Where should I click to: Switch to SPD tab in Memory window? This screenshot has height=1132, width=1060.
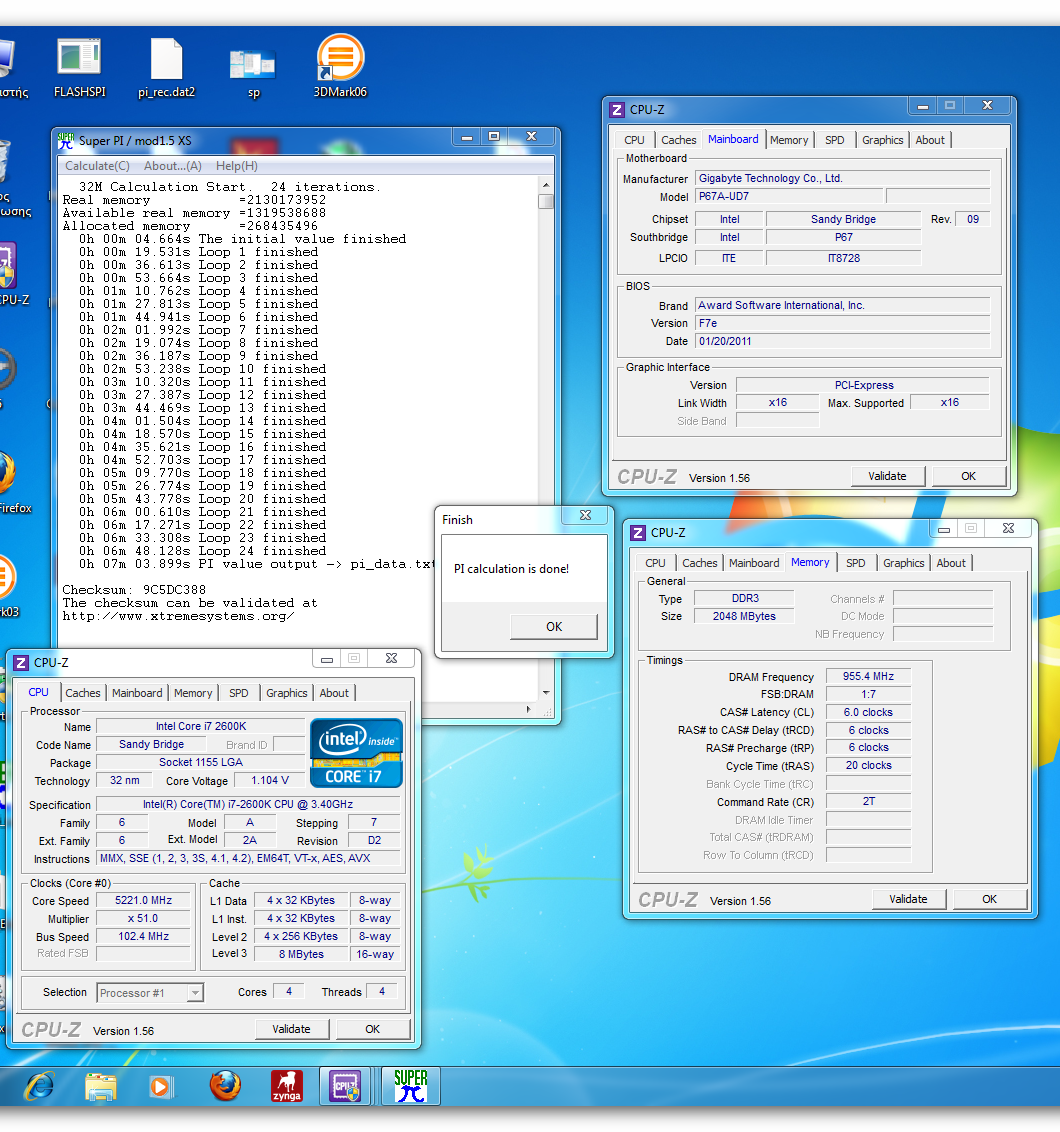pos(856,563)
